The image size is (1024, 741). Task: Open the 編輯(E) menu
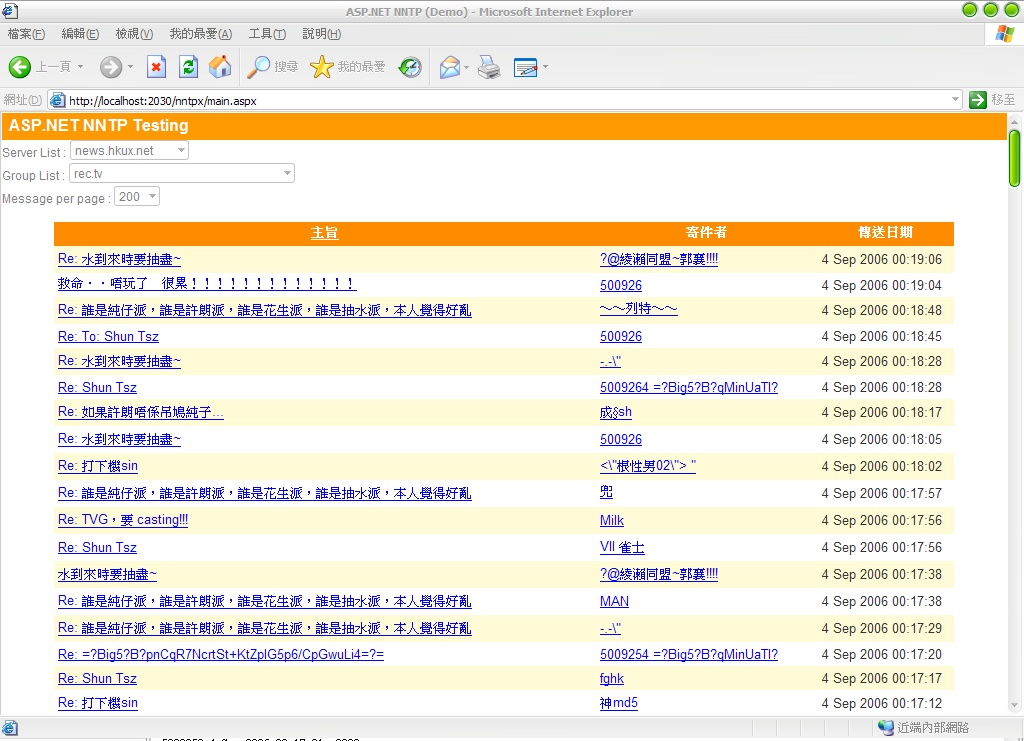point(80,34)
